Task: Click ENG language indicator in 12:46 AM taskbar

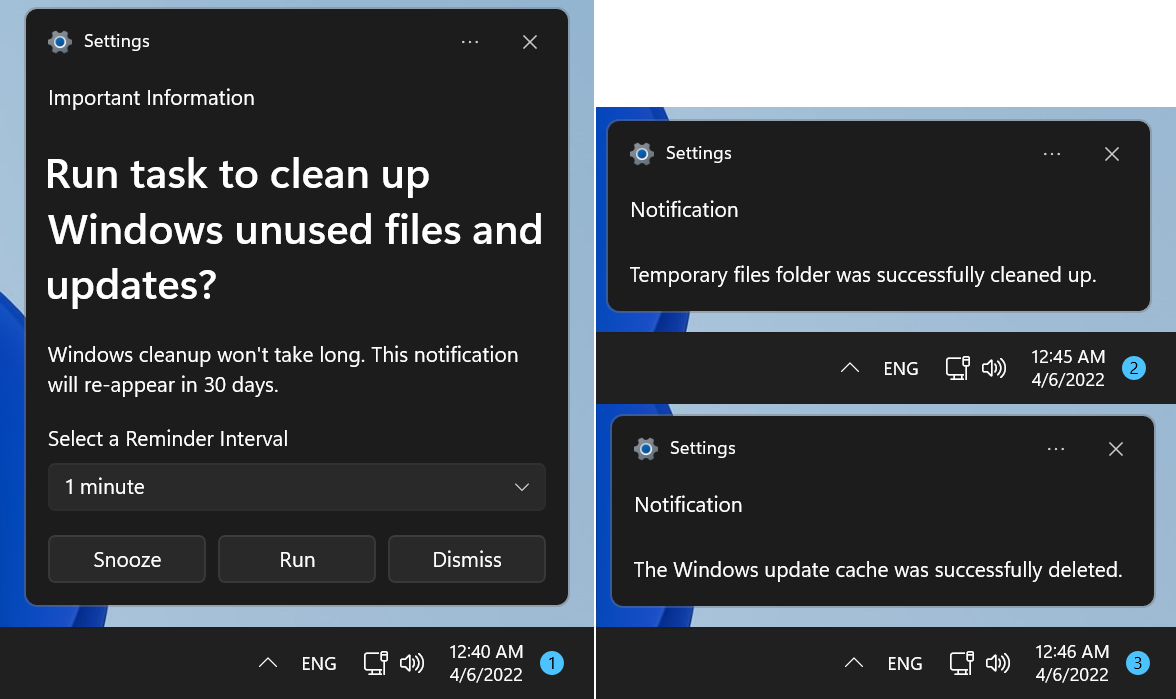Action: coord(904,664)
